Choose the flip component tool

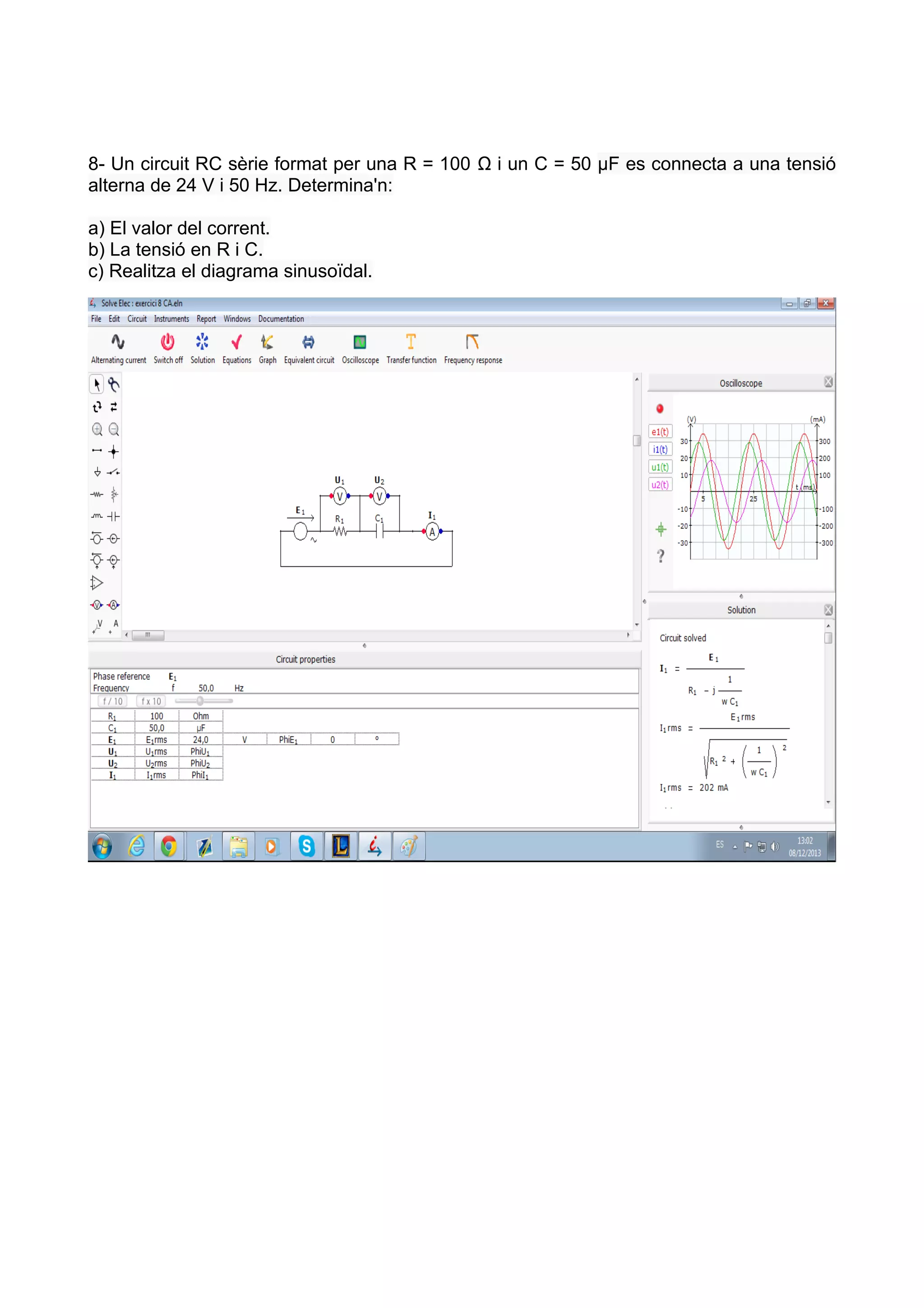point(114,407)
